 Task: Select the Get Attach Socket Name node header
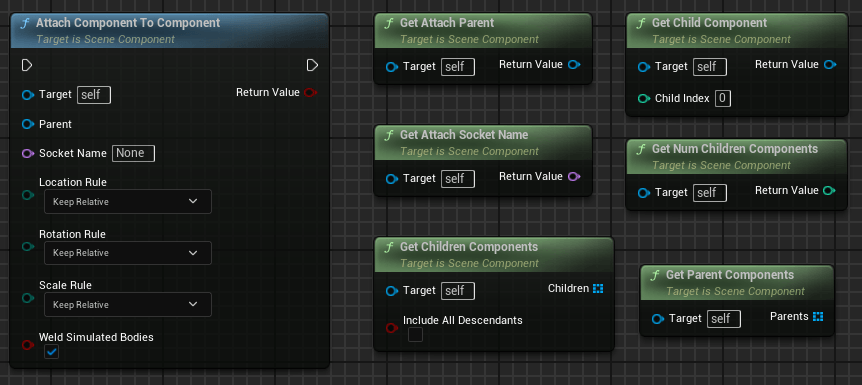483,142
